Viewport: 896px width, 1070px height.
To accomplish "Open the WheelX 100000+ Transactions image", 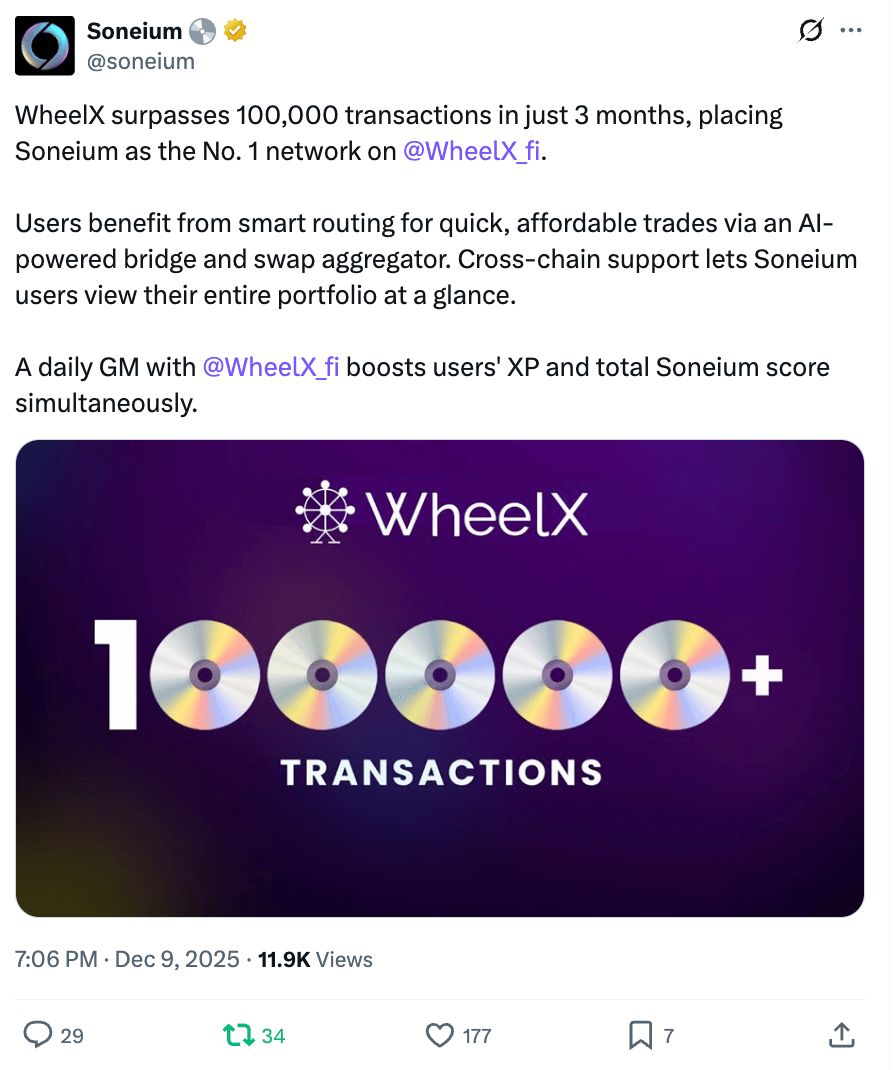I will tap(440, 678).
